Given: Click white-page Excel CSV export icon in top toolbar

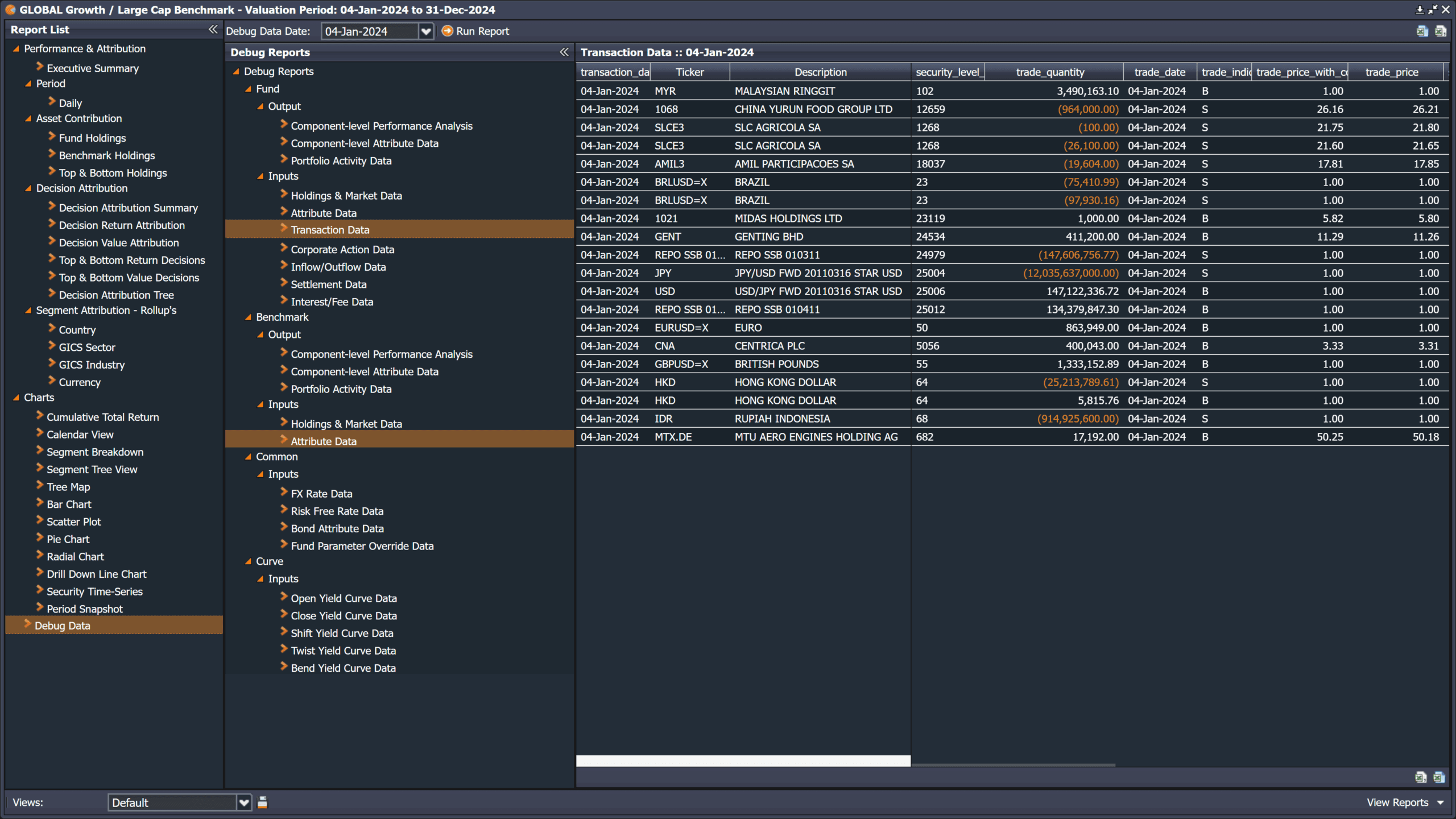Looking at the screenshot, I should click(1440, 31).
